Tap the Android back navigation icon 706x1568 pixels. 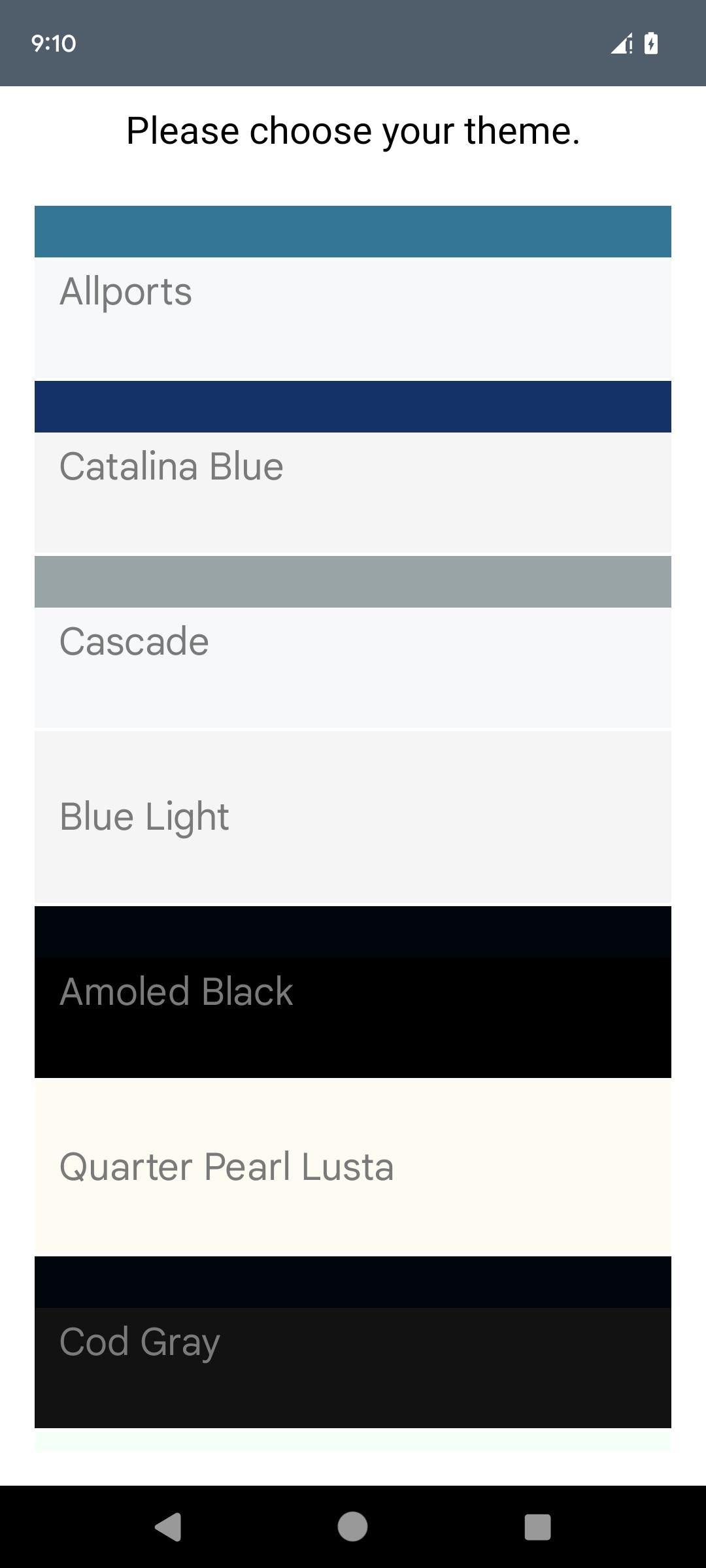pos(168,1527)
